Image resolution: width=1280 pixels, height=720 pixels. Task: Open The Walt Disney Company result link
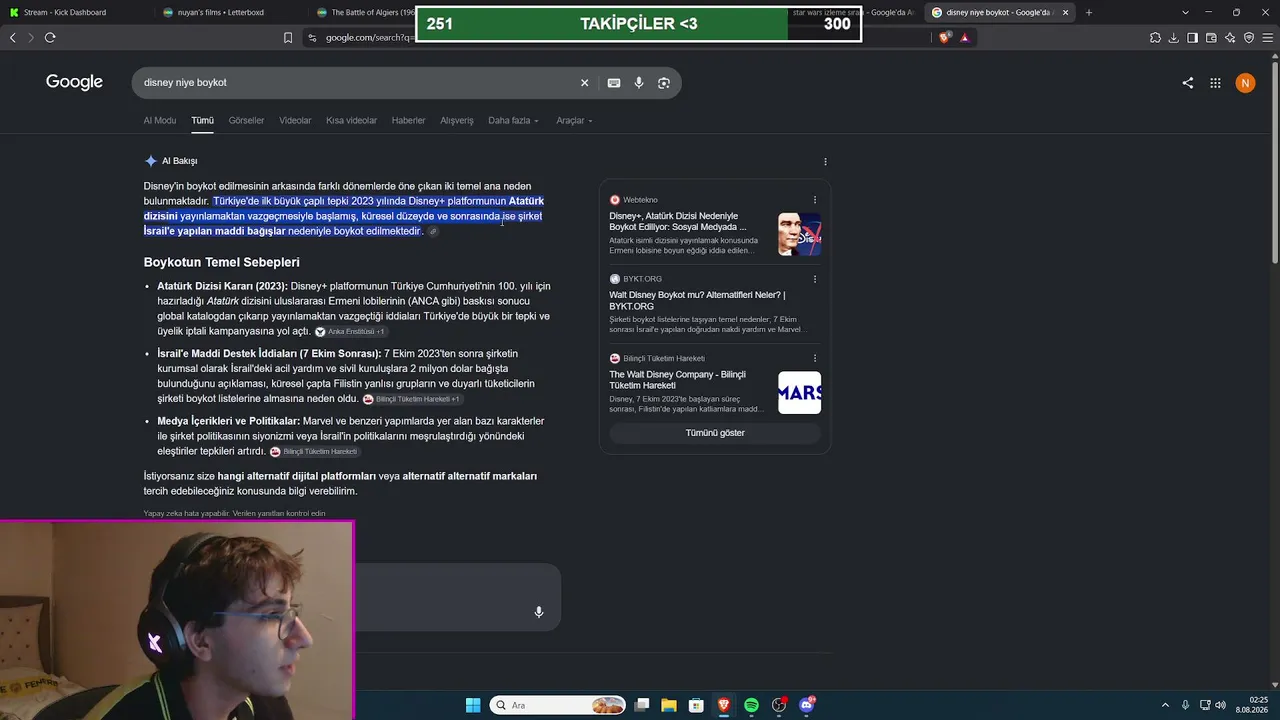677,380
